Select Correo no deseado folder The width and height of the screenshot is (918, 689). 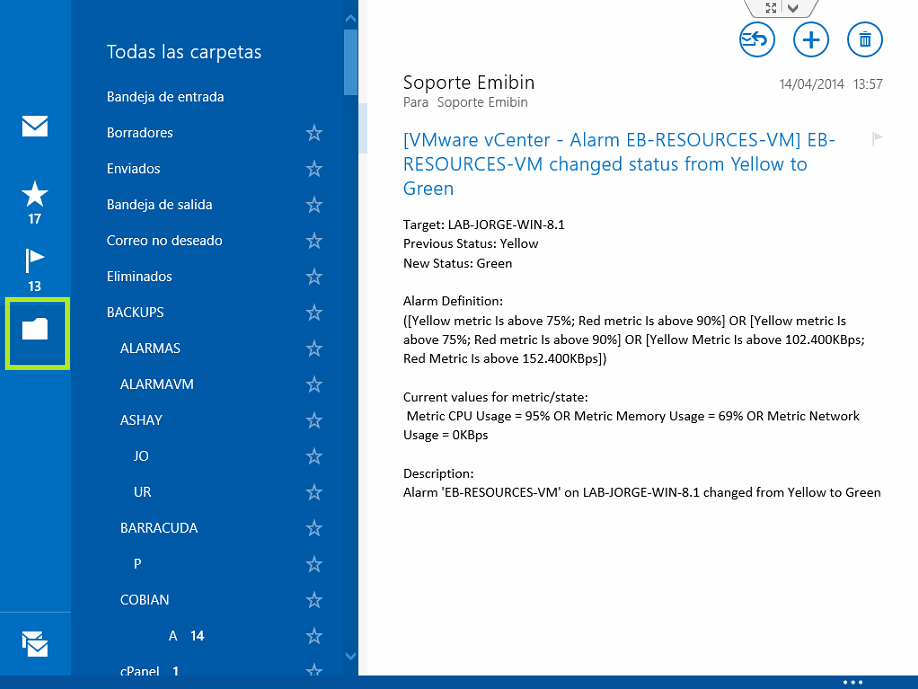(164, 241)
